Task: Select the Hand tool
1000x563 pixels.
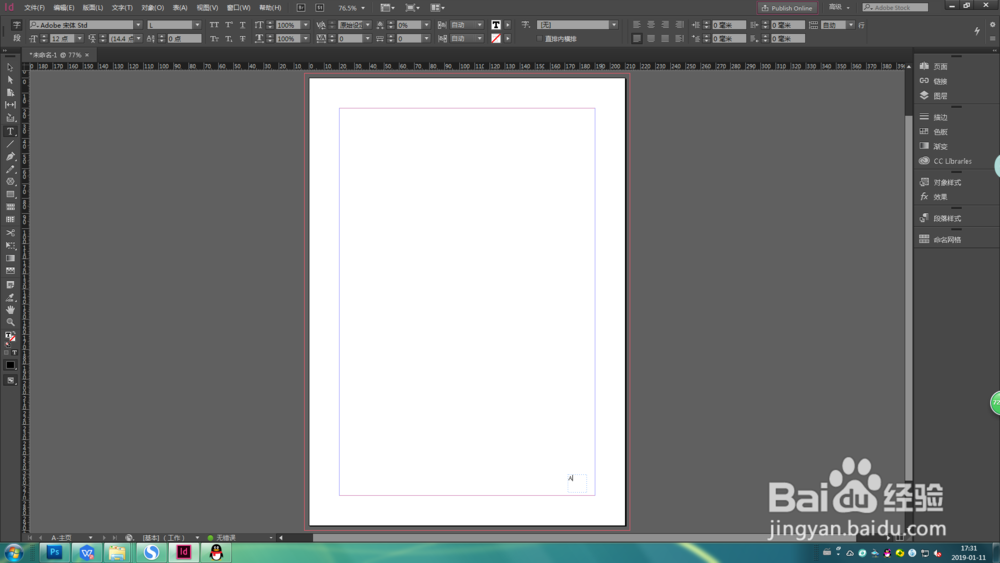Action: tap(10, 310)
